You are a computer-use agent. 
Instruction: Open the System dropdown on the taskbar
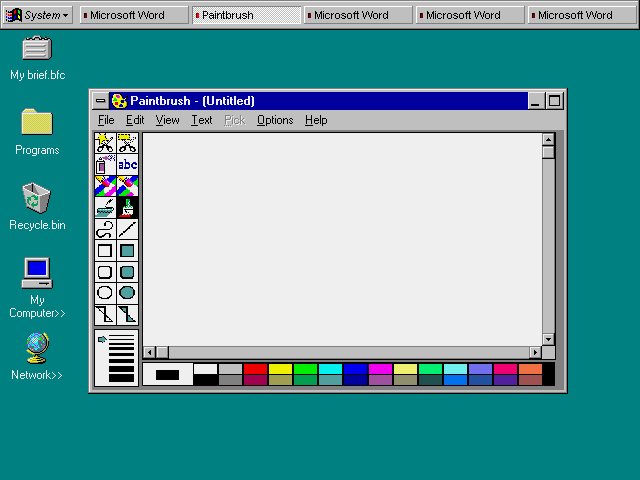[37, 15]
